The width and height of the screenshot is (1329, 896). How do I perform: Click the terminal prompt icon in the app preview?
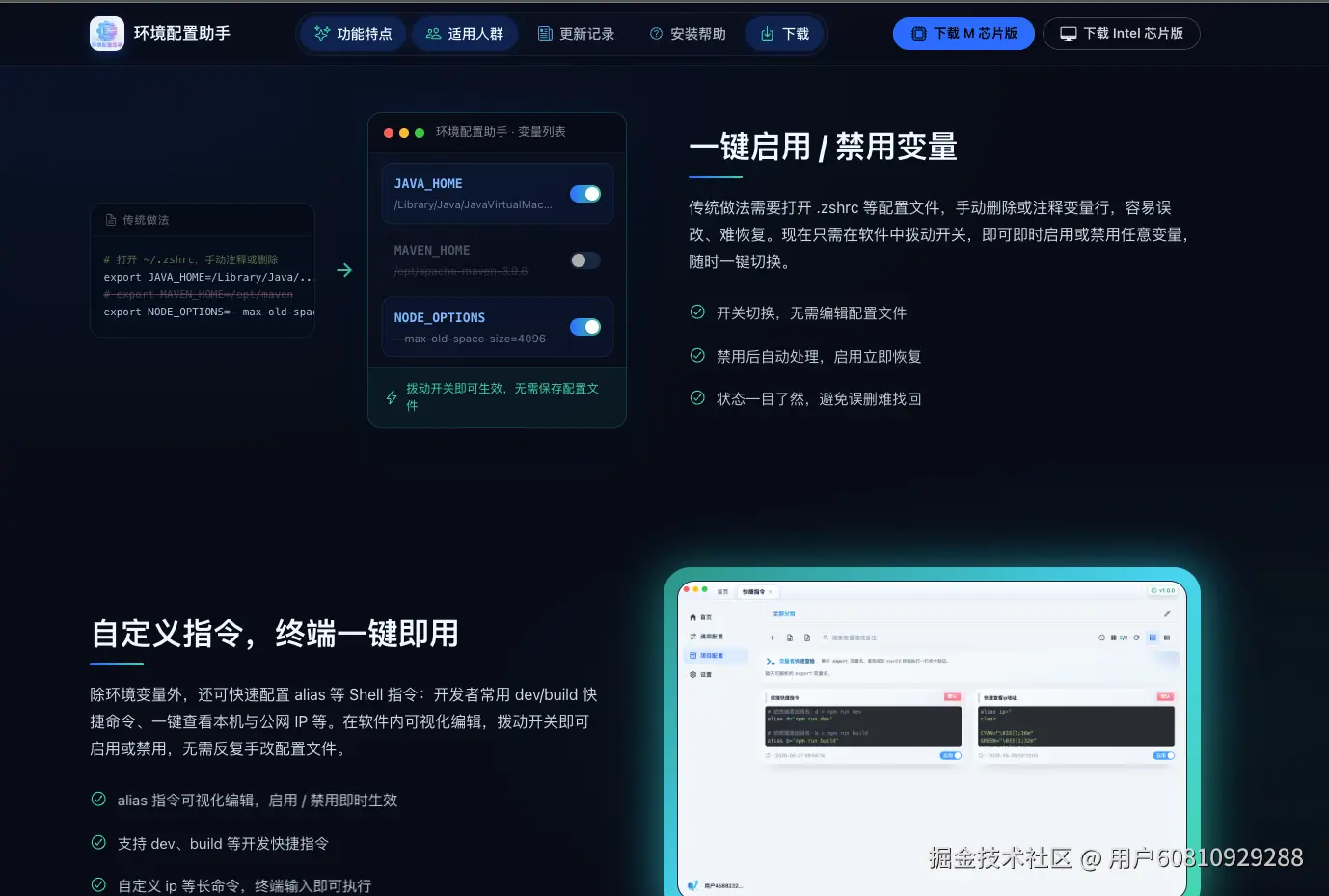(771, 661)
